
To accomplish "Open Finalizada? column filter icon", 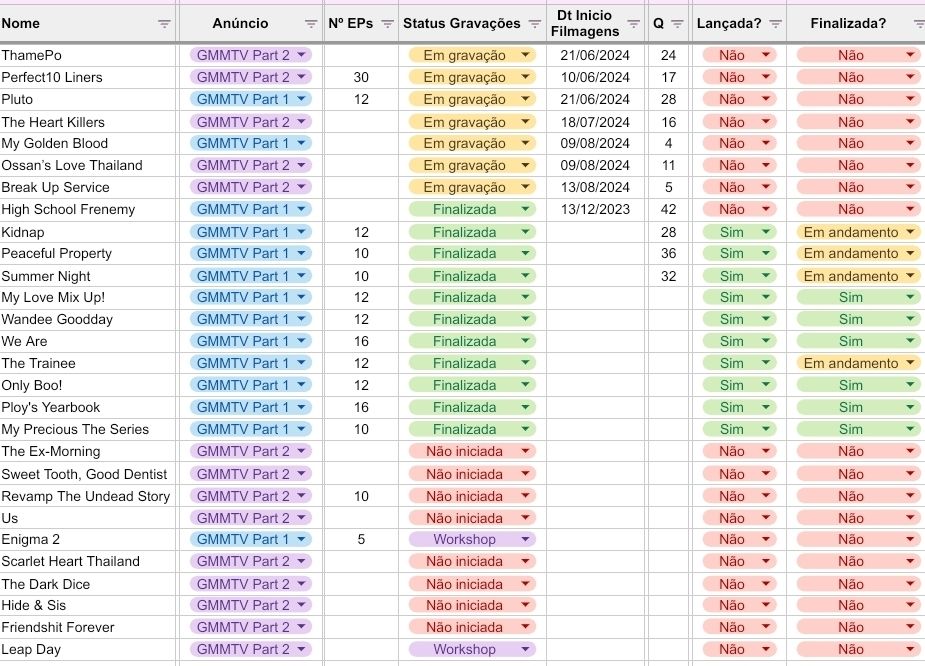I will [919, 24].
